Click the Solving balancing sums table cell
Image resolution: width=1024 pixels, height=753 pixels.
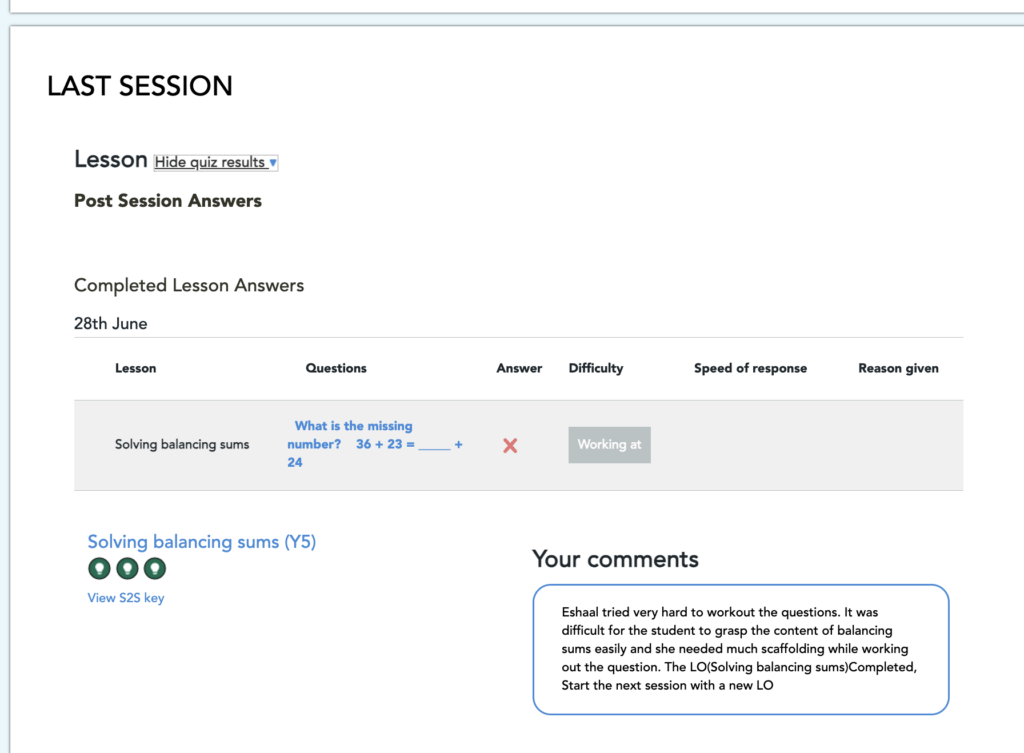[x=182, y=444]
